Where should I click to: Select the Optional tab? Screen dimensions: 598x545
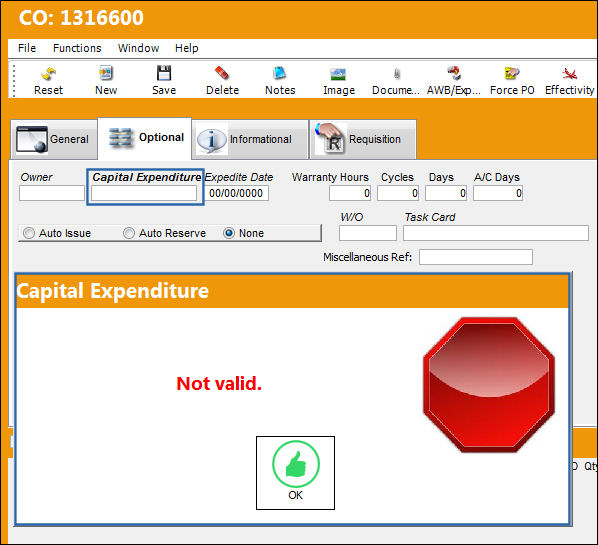pos(145,138)
